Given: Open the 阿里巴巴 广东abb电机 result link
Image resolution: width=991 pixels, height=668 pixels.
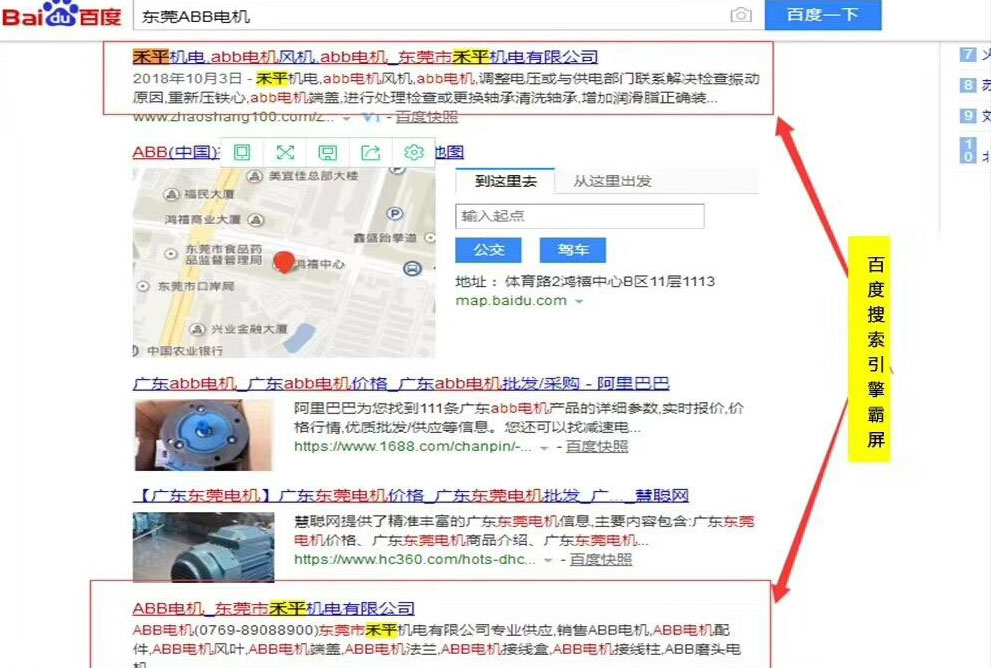Looking at the screenshot, I should point(400,384).
